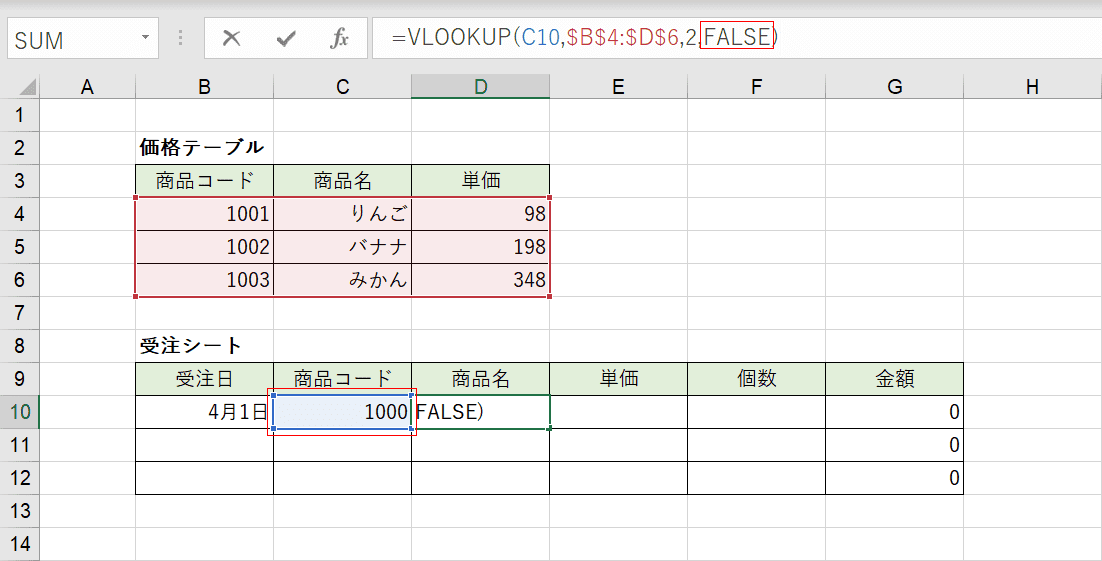The width and height of the screenshot is (1102, 561).
Task: Select the りんご product name cell
Action: [x=342, y=214]
